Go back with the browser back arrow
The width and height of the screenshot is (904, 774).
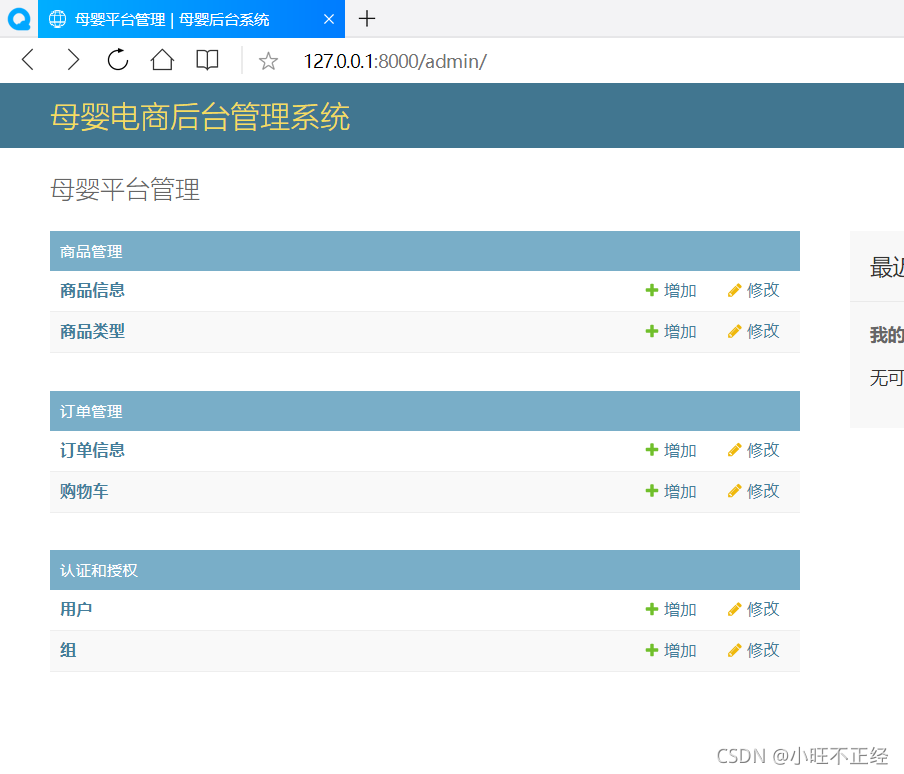pos(28,59)
